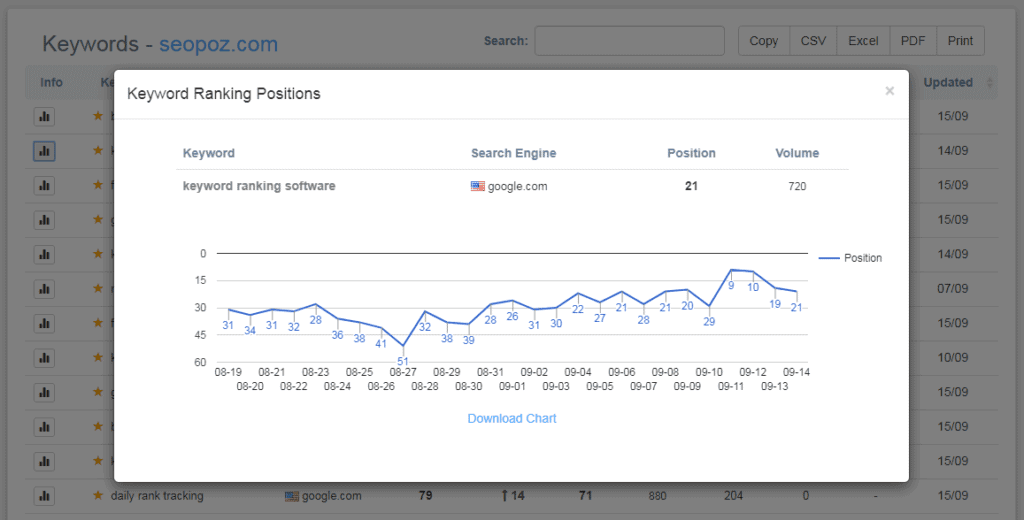The width and height of the screenshot is (1024, 520).
Task: Click the chart data label 19
Action: (775, 304)
